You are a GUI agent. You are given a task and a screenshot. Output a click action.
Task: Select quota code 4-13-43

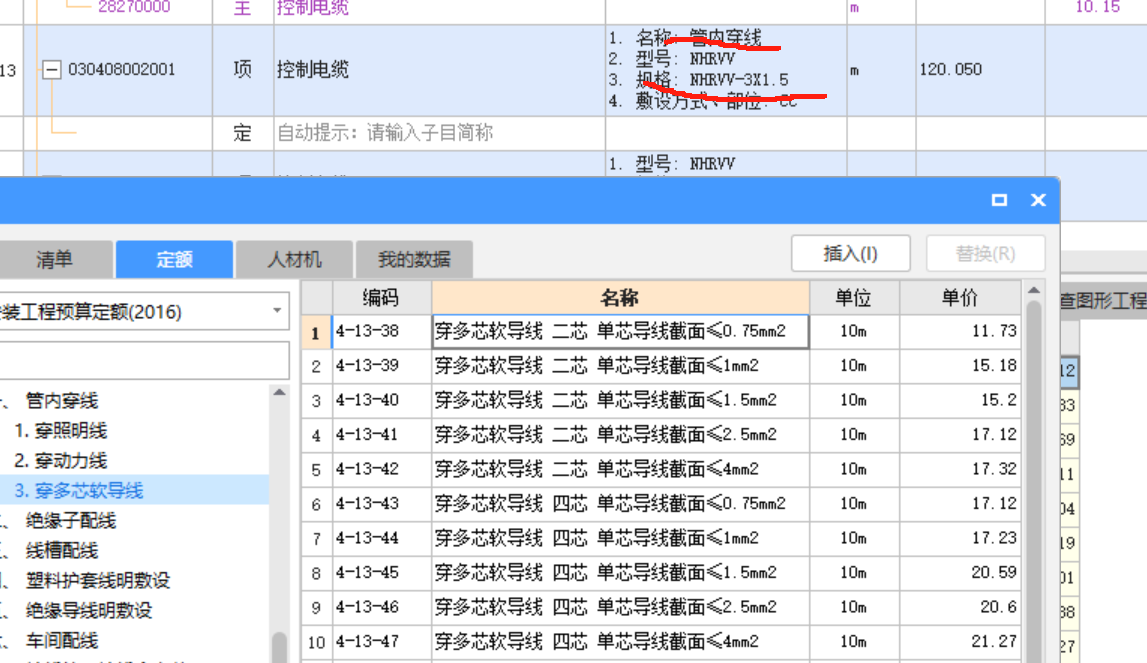coord(381,503)
